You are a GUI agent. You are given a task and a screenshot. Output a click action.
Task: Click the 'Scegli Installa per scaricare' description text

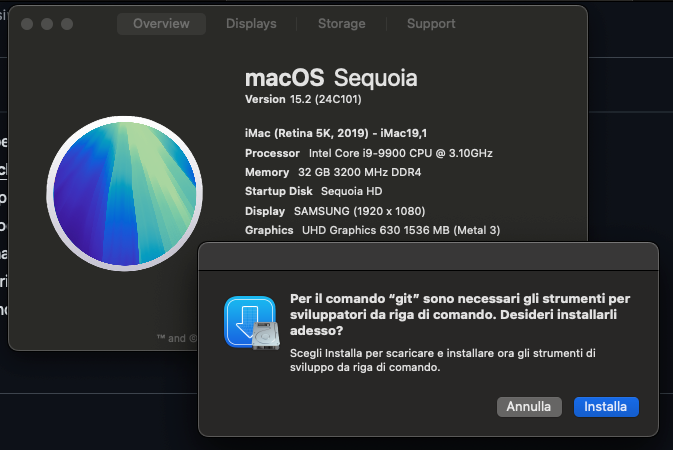(x=443, y=360)
